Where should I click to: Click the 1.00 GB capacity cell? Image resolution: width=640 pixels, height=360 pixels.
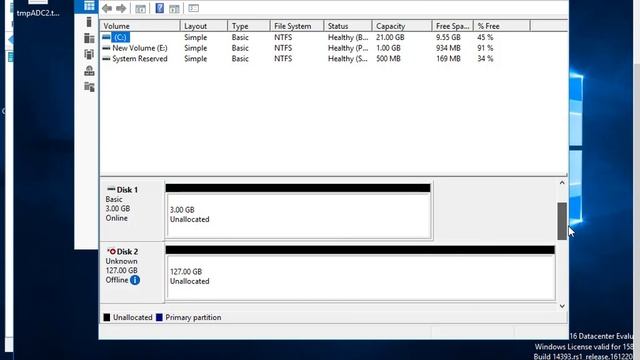click(x=388, y=48)
